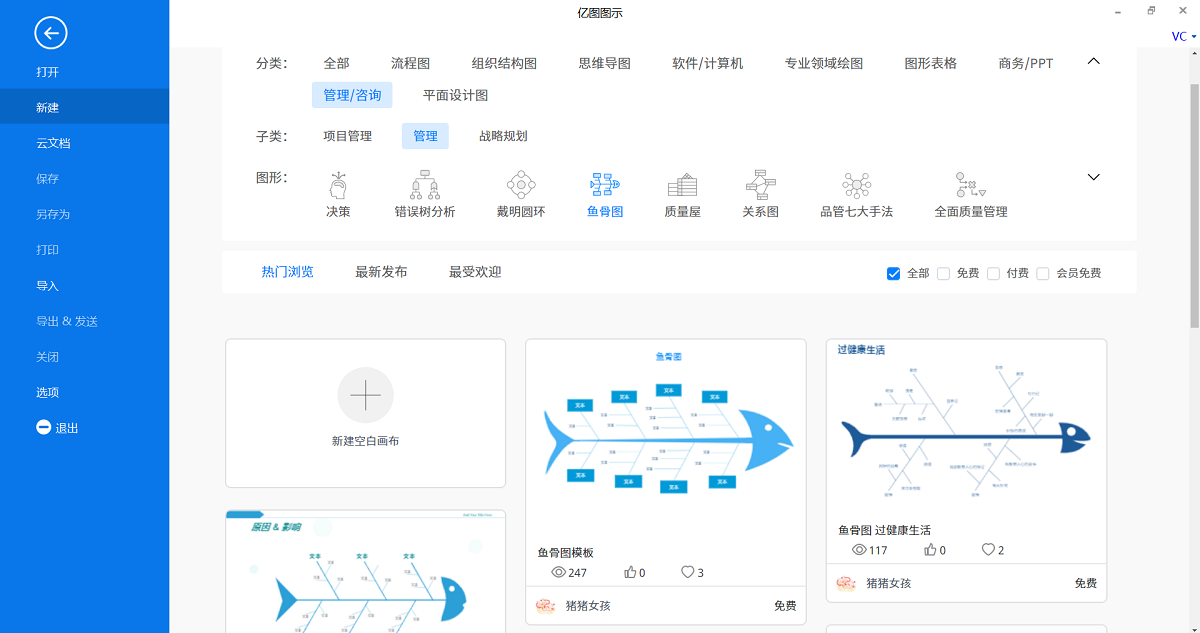Switch subcategory to 战略规划
This screenshot has height=633, width=1200.
tap(502, 135)
